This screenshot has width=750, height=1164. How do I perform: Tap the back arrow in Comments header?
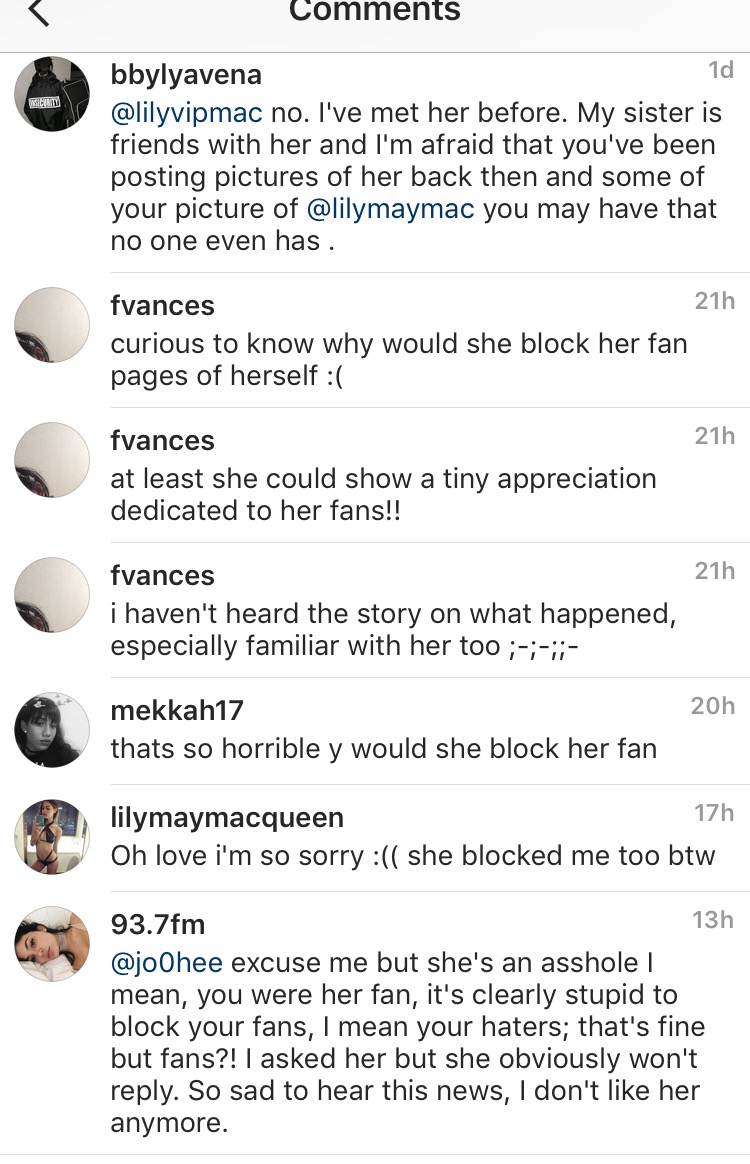click(38, 12)
